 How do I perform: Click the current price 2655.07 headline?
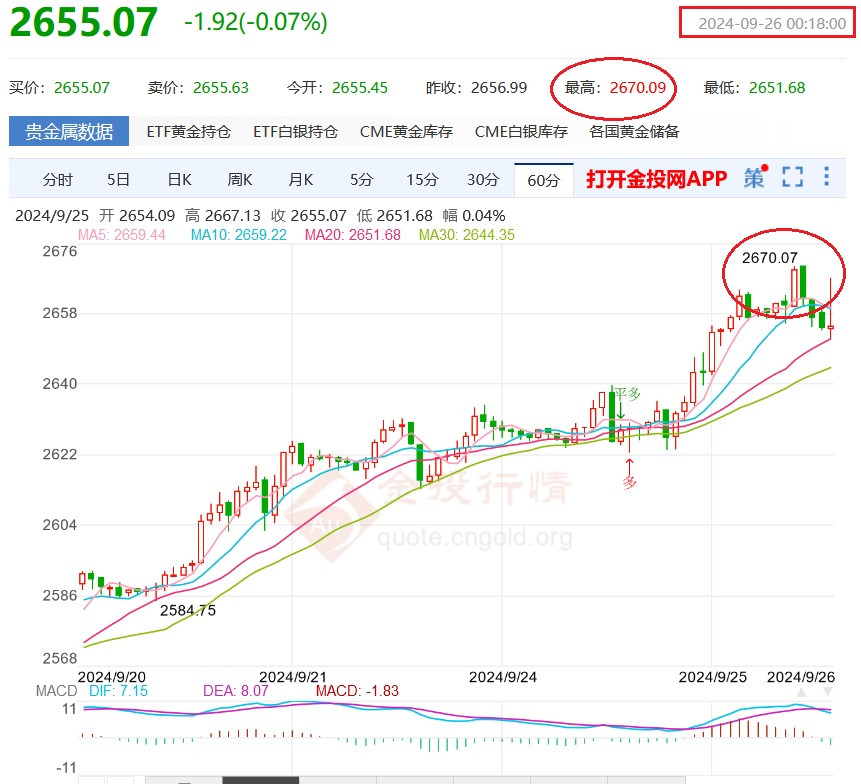(x=83, y=22)
